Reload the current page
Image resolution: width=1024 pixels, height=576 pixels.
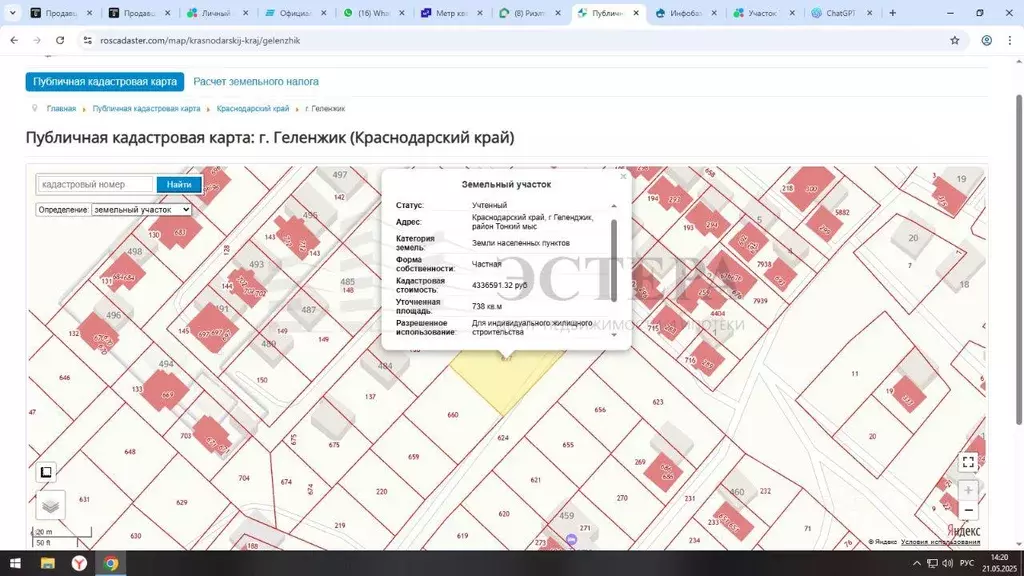59,40
